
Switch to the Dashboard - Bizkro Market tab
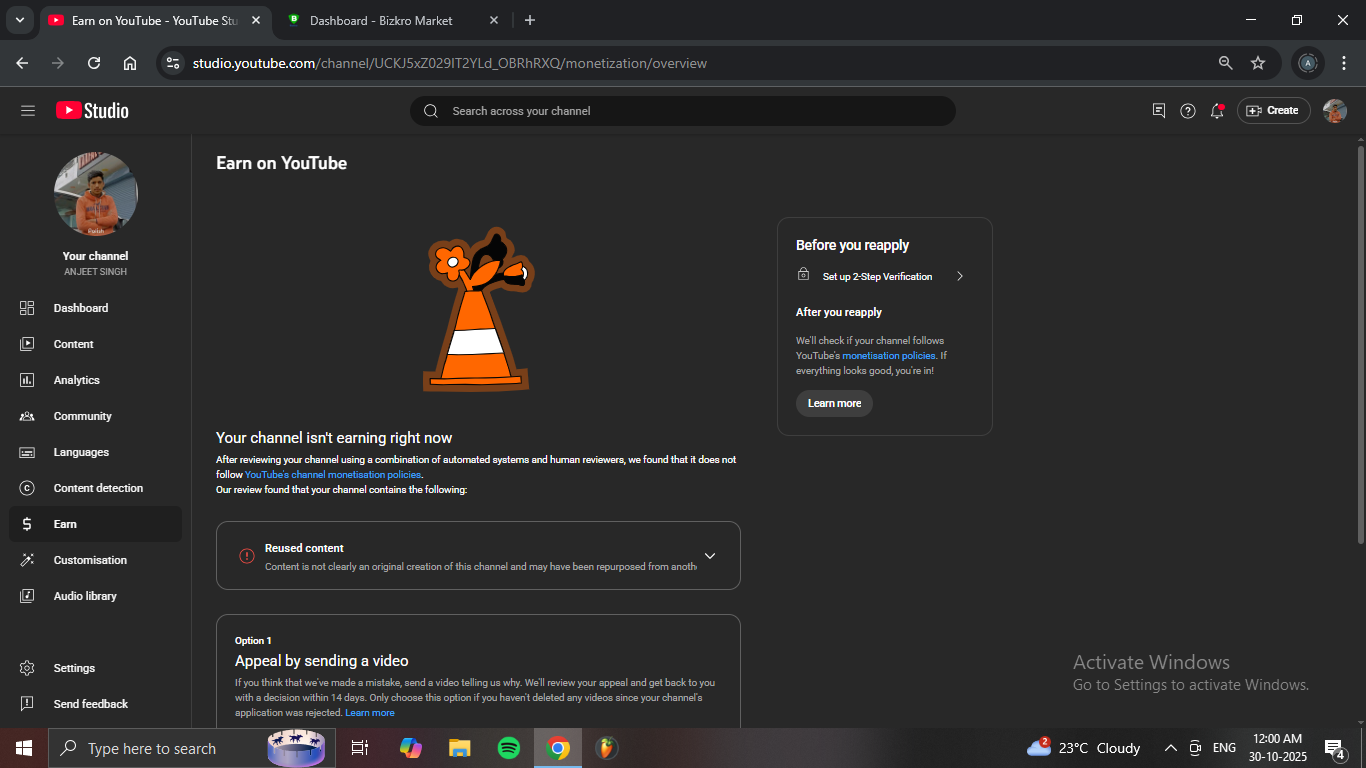[381, 20]
